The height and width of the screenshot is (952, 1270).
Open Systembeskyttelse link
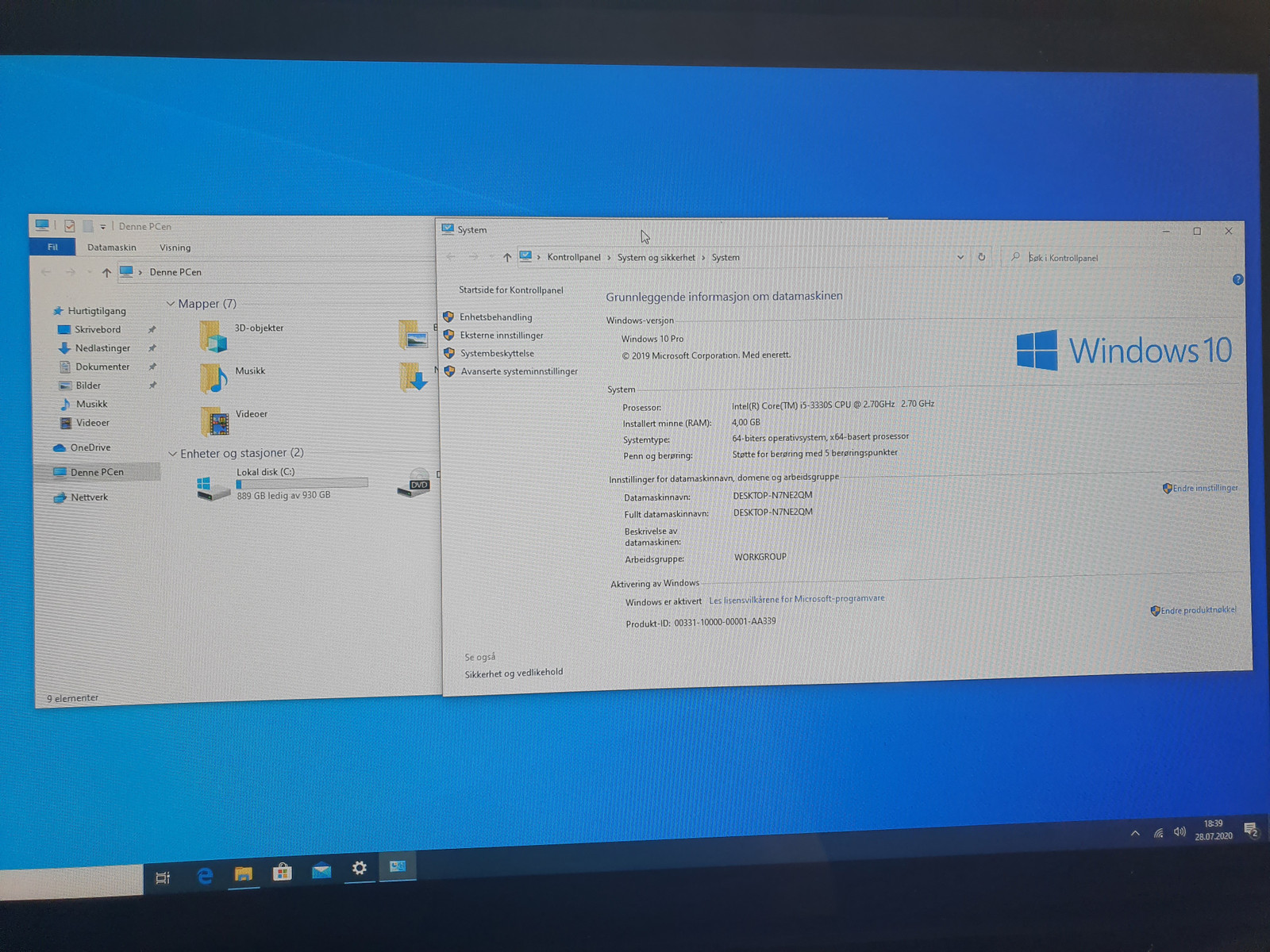(x=497, y=354)
